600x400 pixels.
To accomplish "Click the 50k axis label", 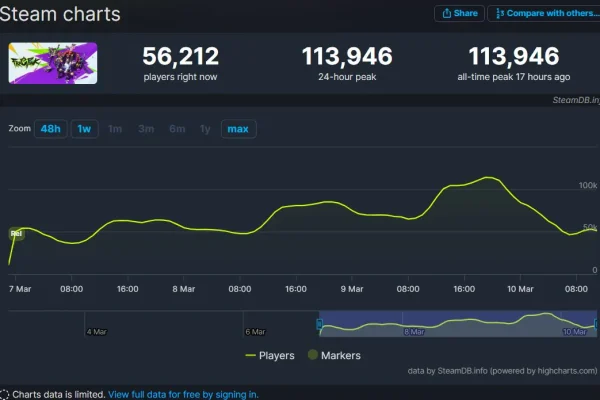I will (590, 227).
